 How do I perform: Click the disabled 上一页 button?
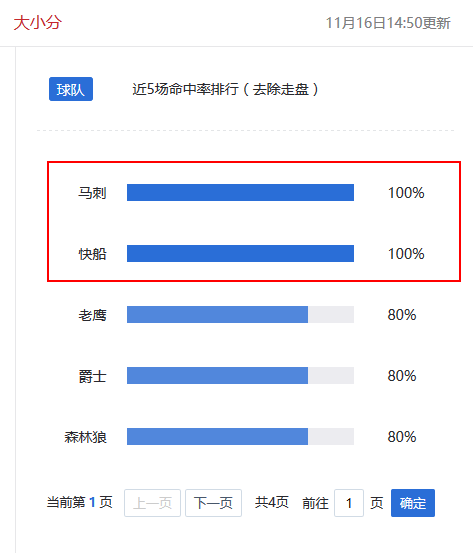[x=152, y=503]
